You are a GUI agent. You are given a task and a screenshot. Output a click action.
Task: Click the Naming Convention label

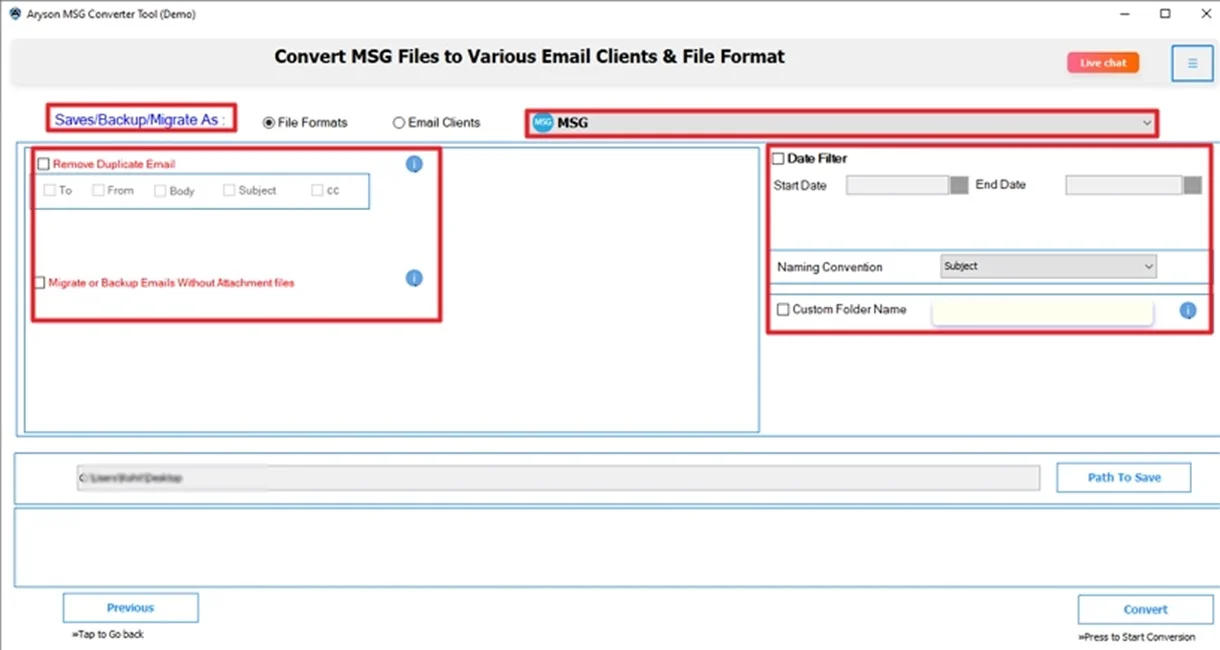point(830,268)
